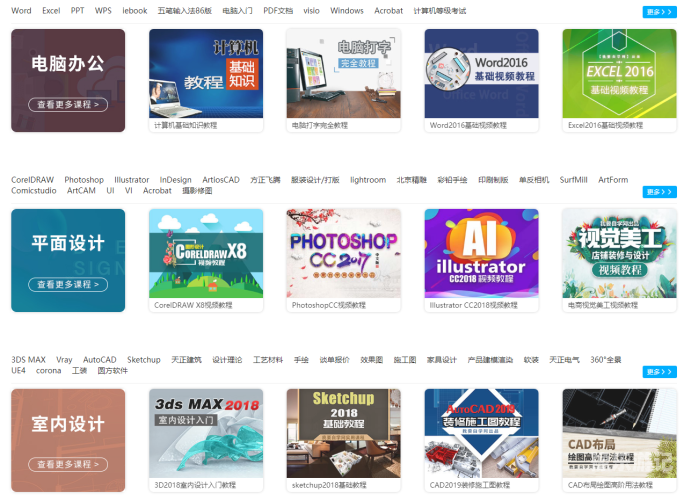The height and width of the screenshot is (500, 684).
Task: Open the Sketchup category link
Action: (144, 360)
